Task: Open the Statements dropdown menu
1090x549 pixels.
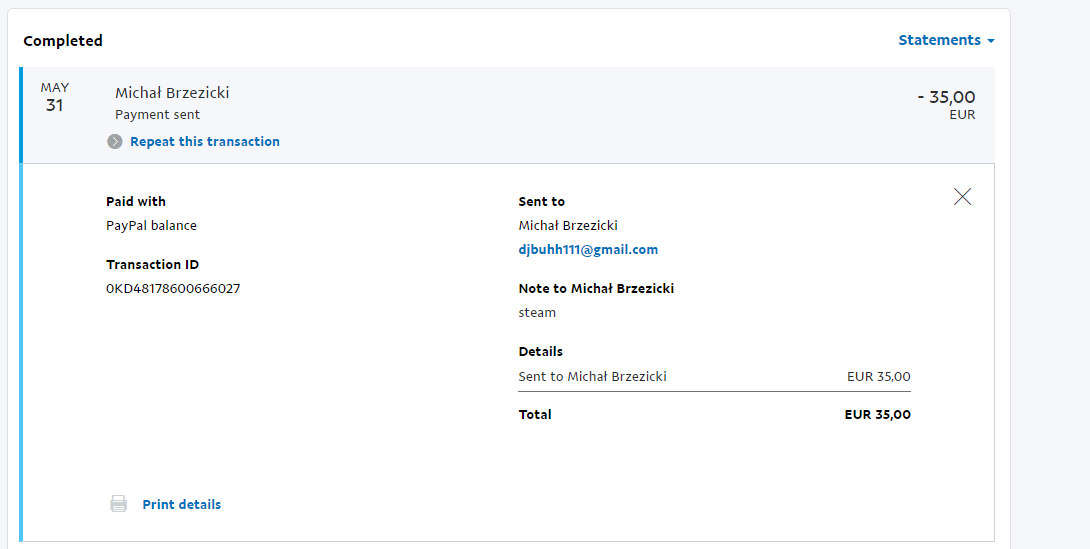Action: pyautogui.click(x=946, y=40)
